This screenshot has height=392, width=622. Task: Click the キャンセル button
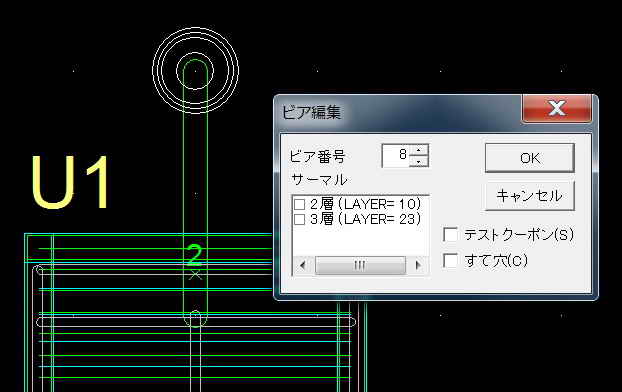click(x=530, y=196)
